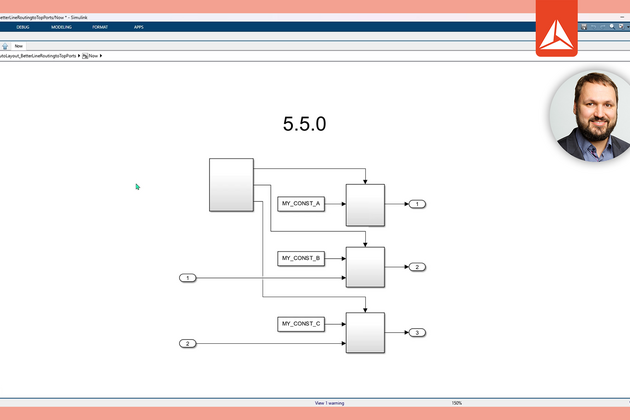Click the Up to Parent arrow icon
The height and width of the screenshot is (420, 630).
(4, 45)
